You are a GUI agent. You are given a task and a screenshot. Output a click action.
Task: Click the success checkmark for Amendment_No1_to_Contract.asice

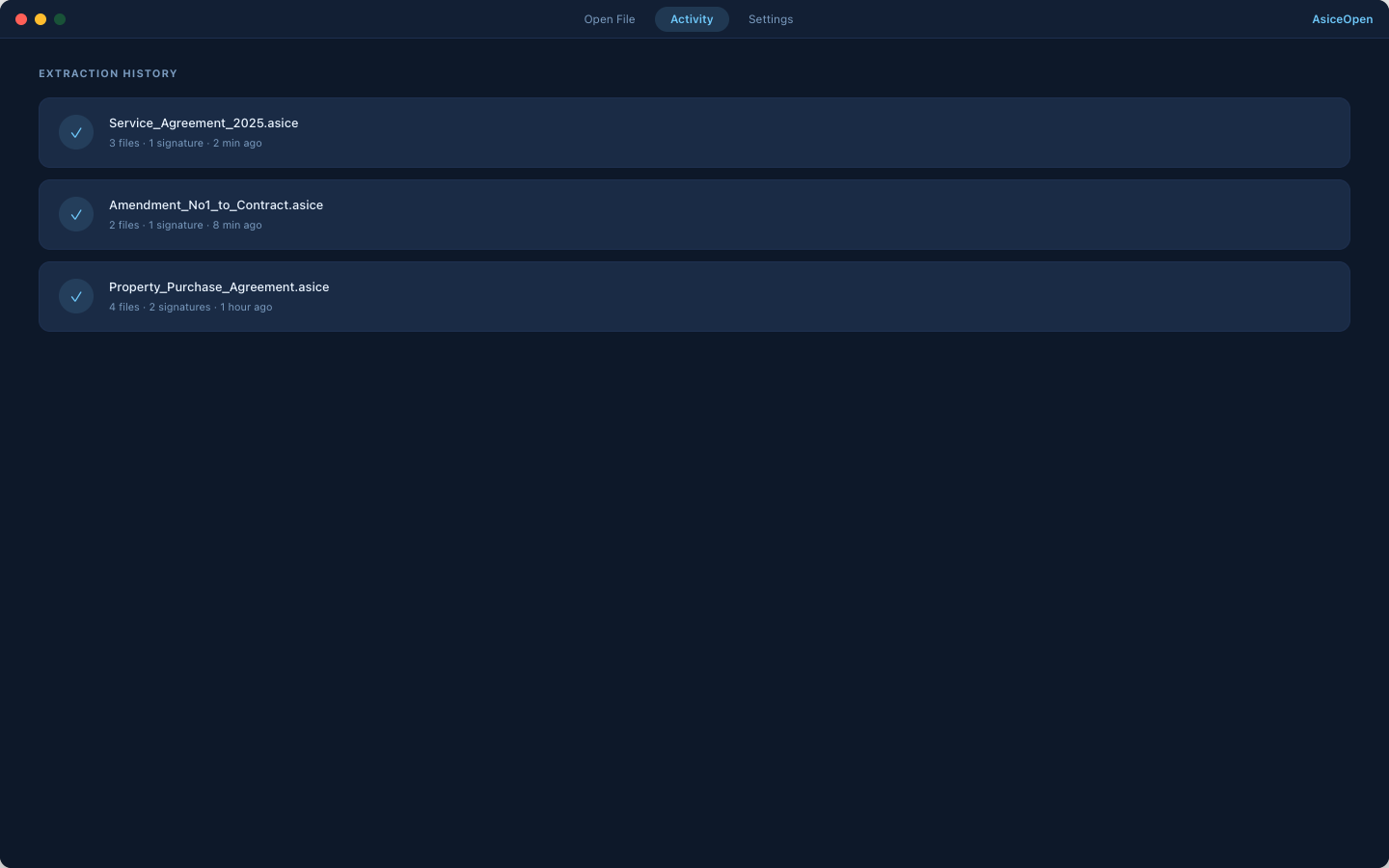(x=76, y=215)
